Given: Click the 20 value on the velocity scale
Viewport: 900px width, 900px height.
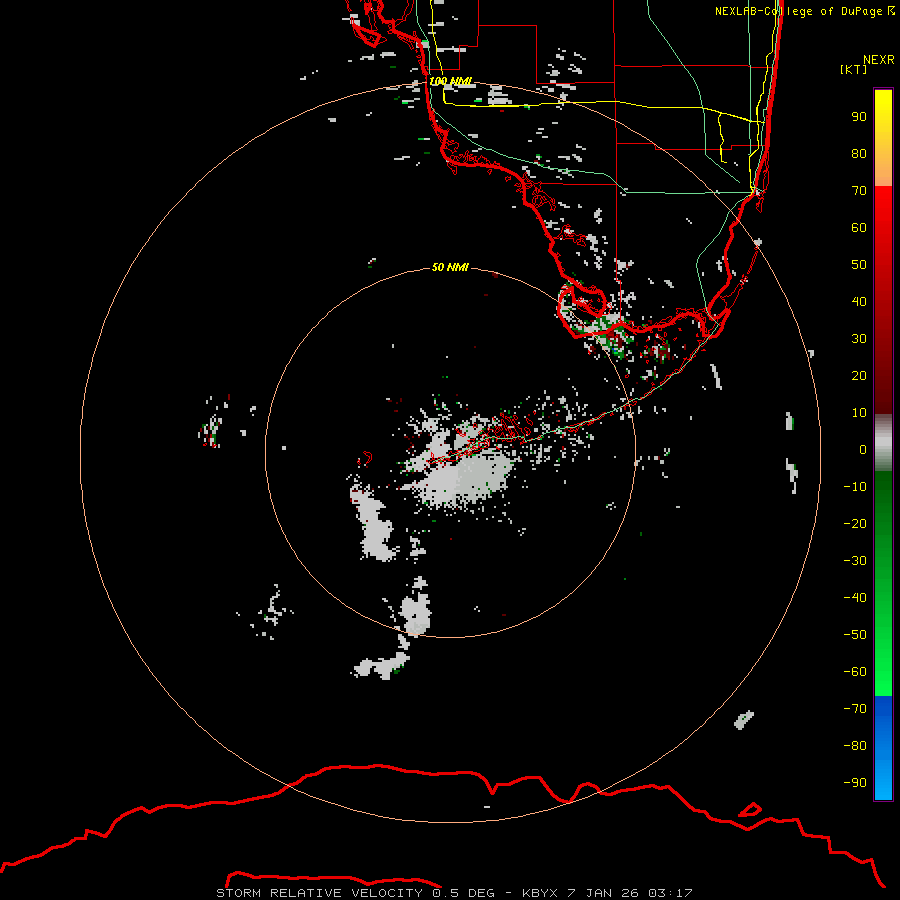Looking at the screenshot, I should coord(859,376).
